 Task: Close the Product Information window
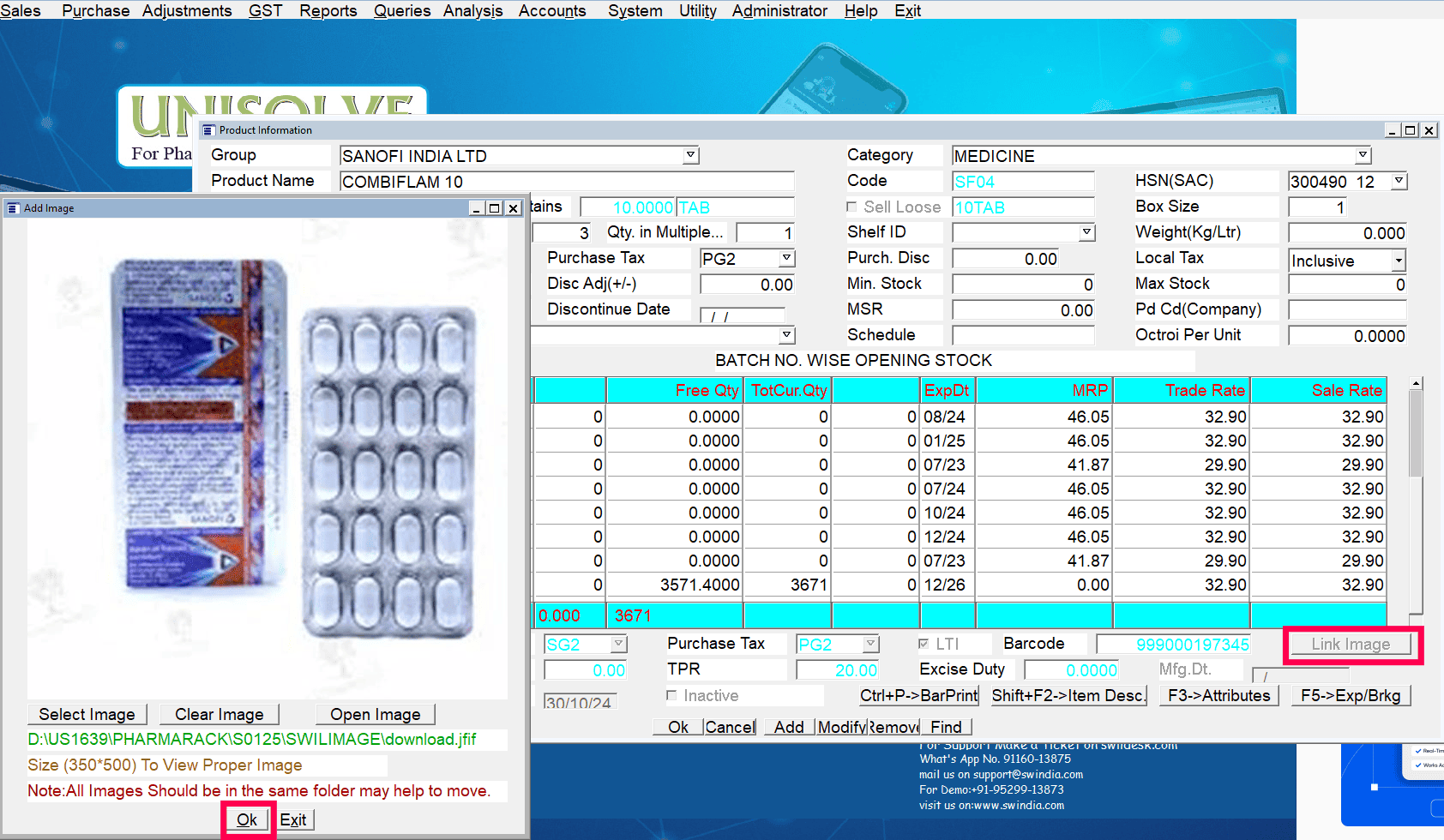coord(1429,130)
